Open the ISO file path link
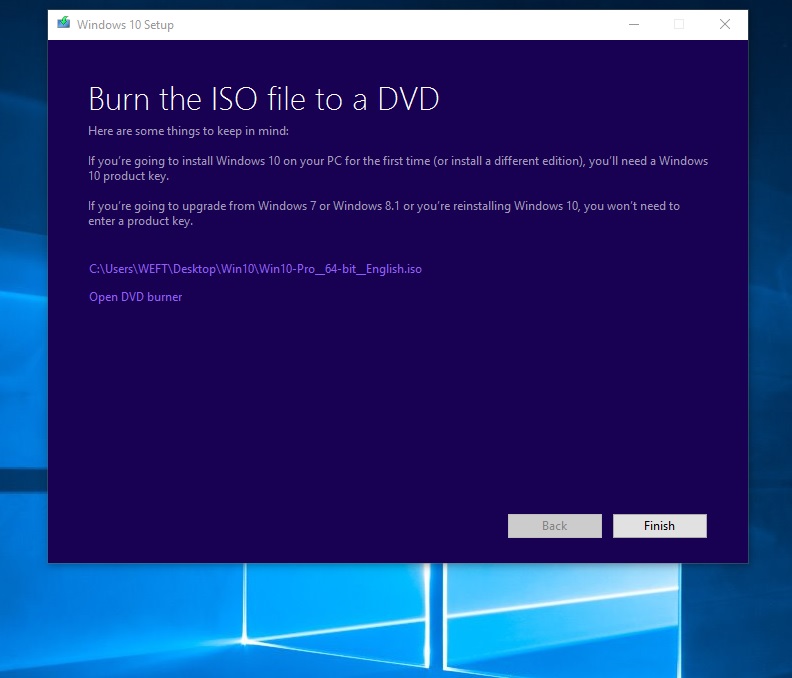This screenshot has height=678, width=792. (255, 269)
